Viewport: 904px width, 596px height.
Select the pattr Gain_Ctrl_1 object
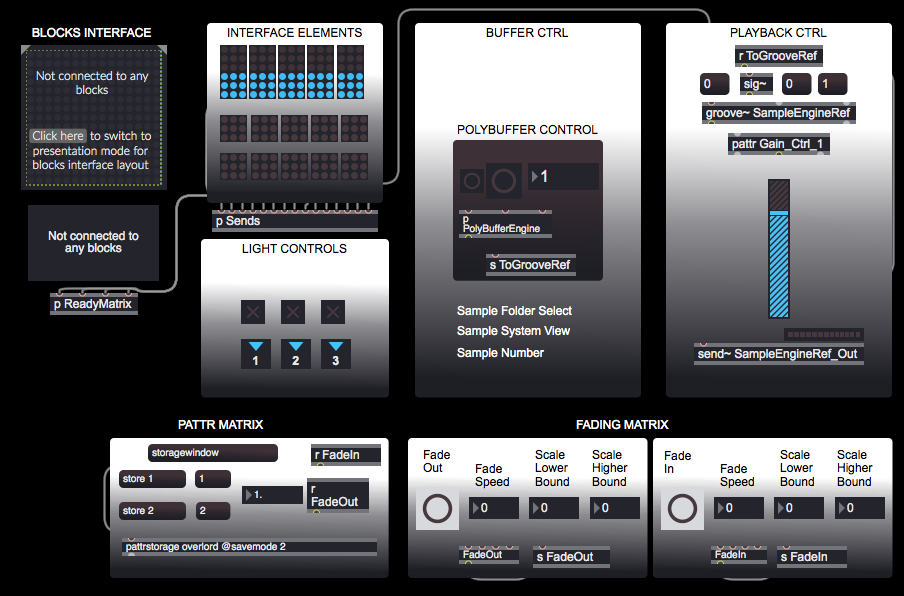click(x=778, y=144)
